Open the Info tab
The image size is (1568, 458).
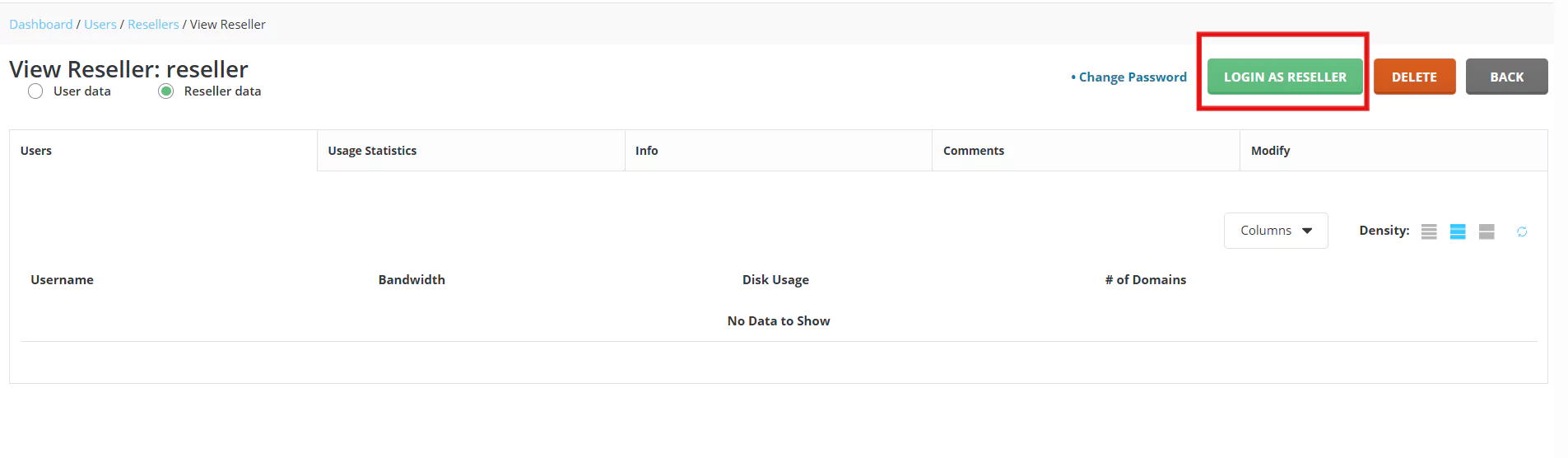[646, 151]
